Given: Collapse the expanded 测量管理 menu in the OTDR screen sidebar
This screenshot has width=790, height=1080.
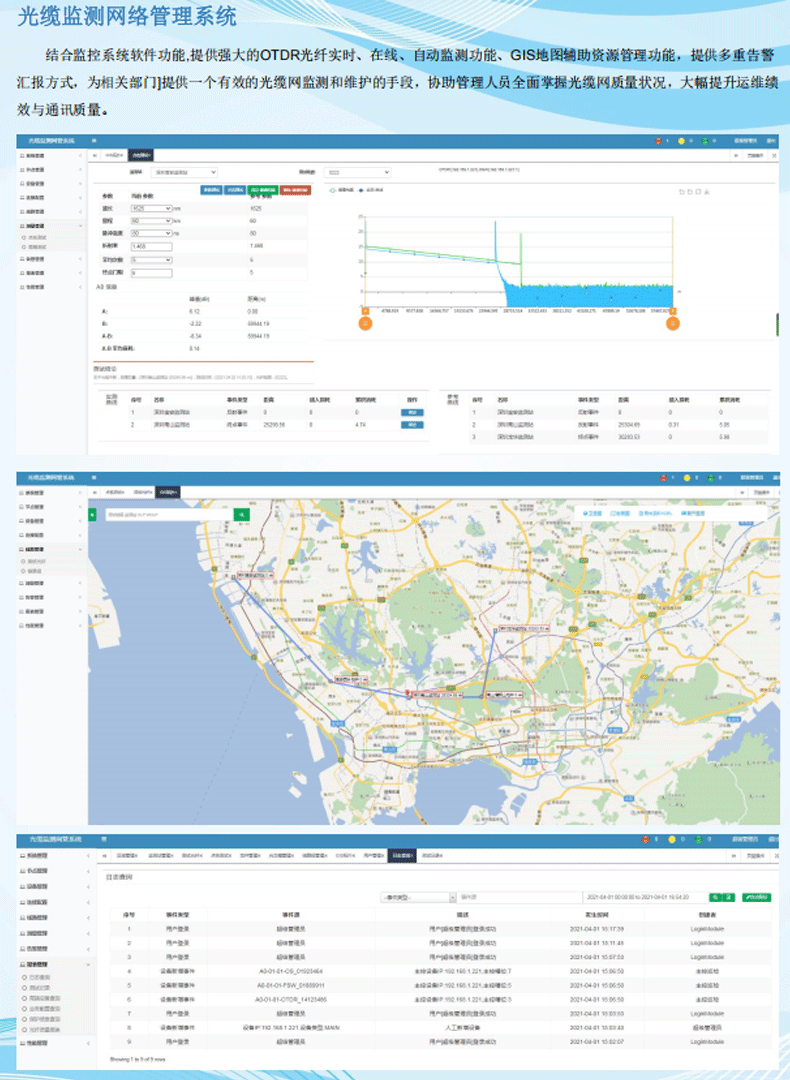Looking at the screenshot, I should coord(50,226).
